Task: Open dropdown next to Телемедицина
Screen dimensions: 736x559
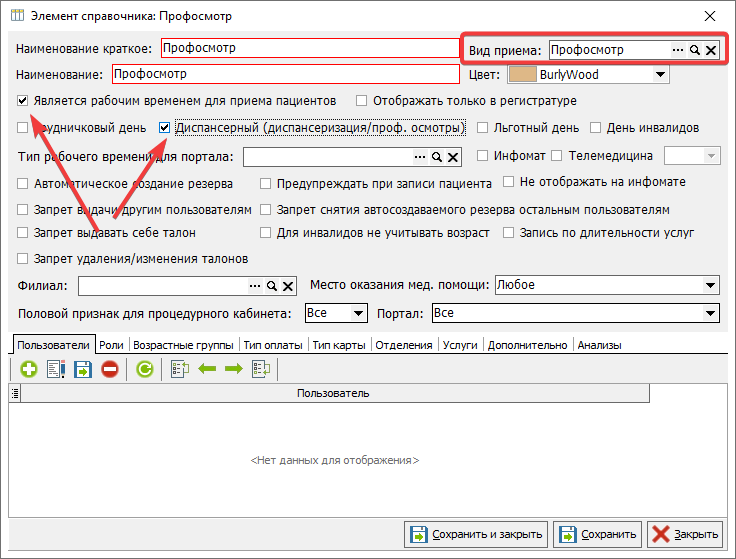Action: 711,156
